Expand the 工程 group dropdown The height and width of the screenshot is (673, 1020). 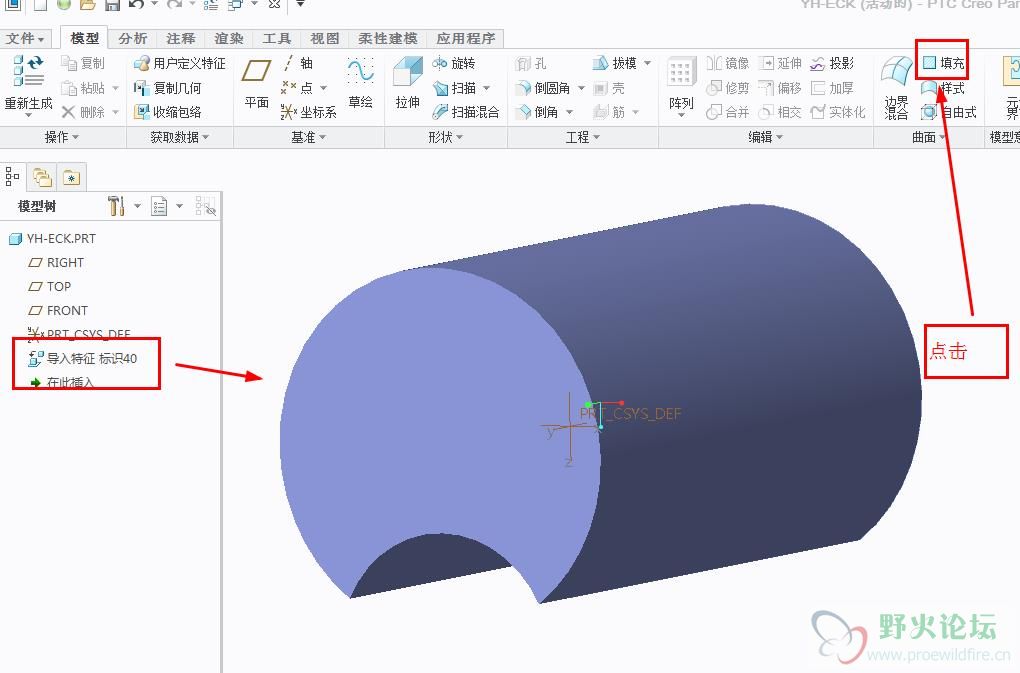click(x=583, y=137)
